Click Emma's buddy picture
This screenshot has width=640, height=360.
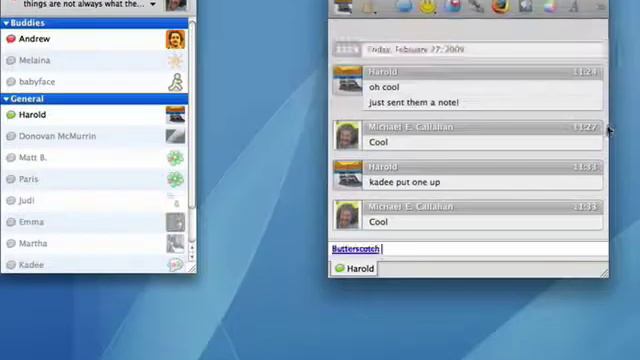coord(176,222)
